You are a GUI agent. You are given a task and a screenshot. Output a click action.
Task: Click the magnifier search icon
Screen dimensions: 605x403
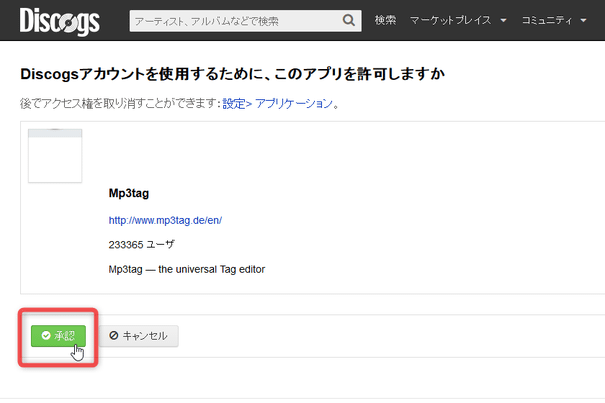pyautogui.click(x=348, y=20)
